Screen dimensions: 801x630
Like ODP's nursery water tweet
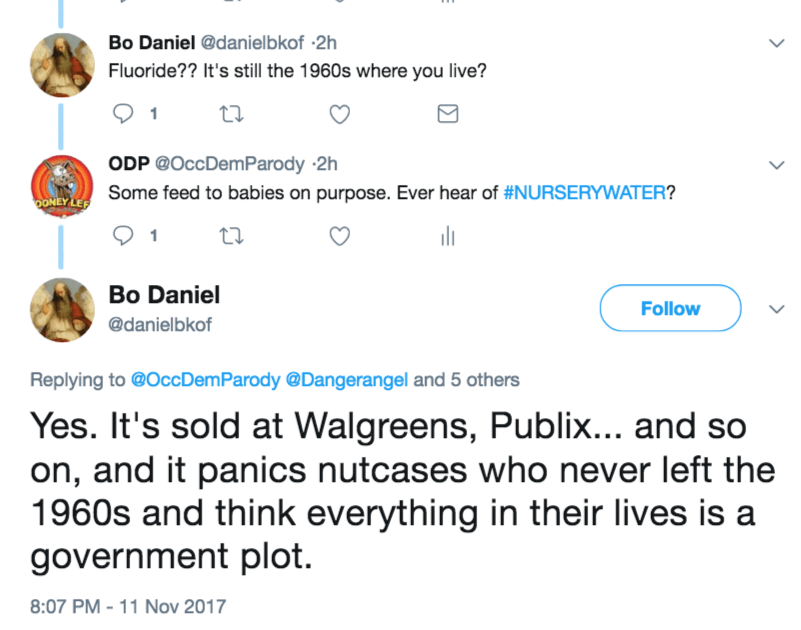pos(340,236)
